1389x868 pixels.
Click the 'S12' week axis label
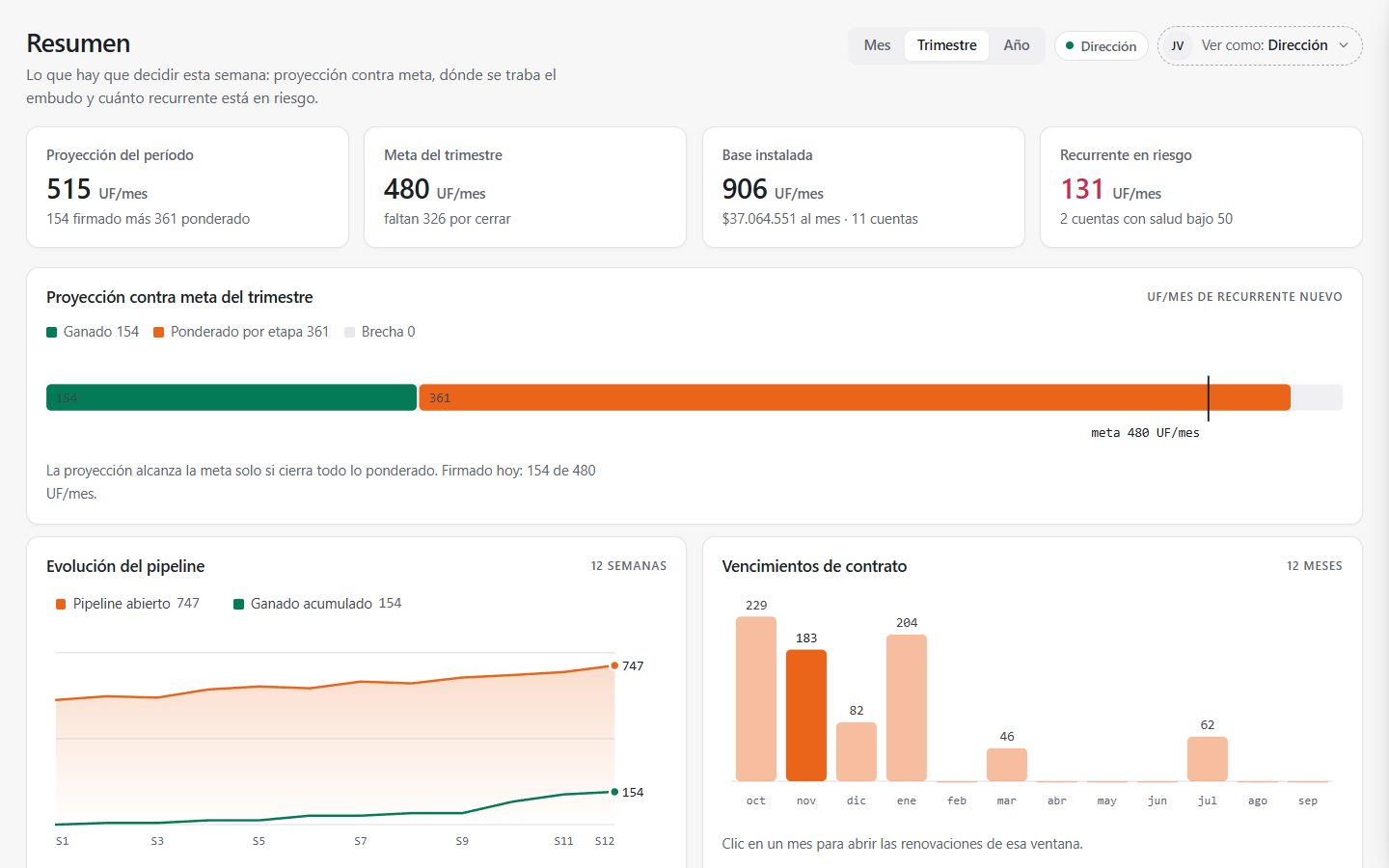[x=605, y=841]
